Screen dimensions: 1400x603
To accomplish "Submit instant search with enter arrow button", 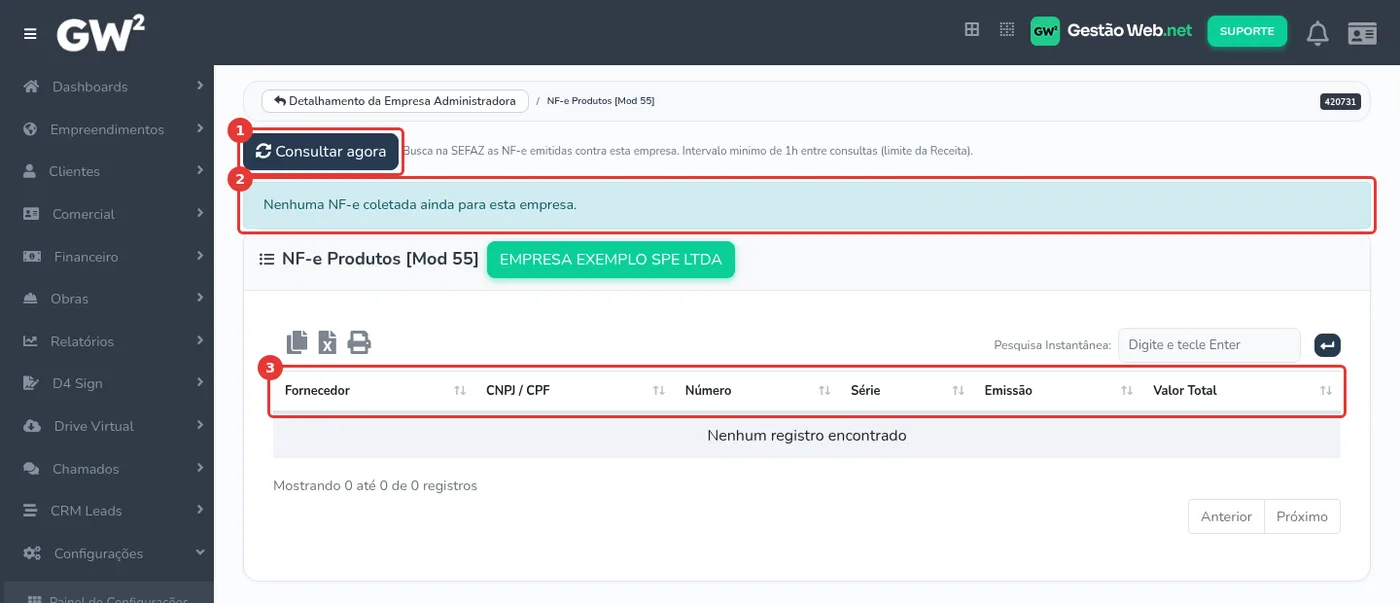I will [x=1327, y=345].
